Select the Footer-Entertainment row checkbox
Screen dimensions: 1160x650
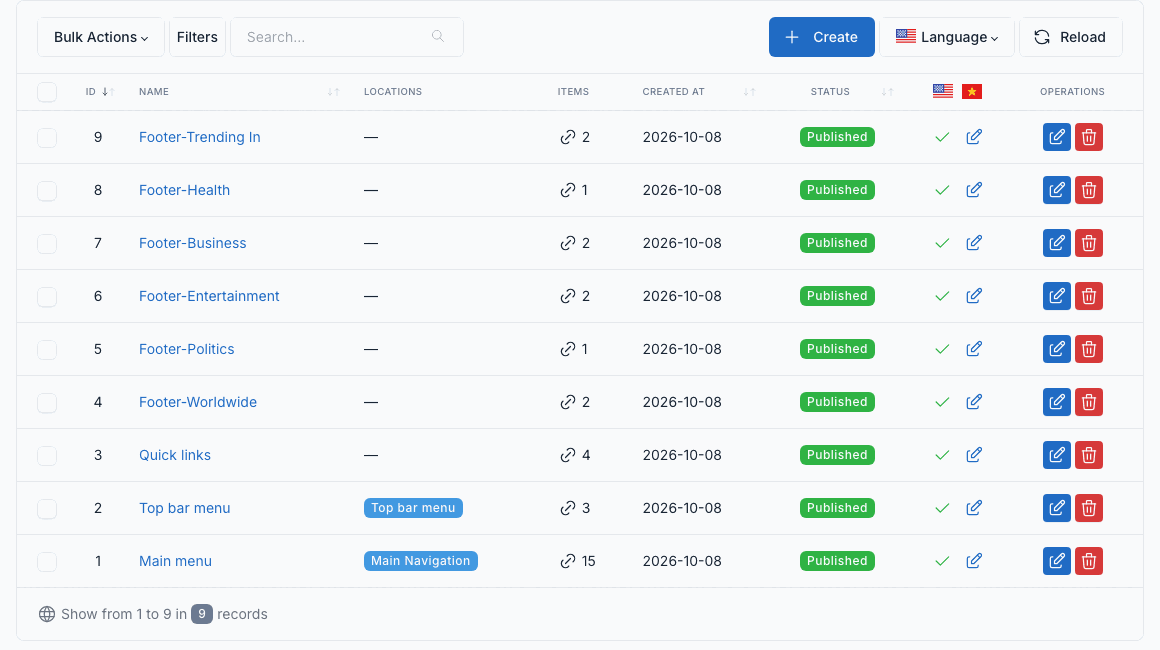coord(47,297)
